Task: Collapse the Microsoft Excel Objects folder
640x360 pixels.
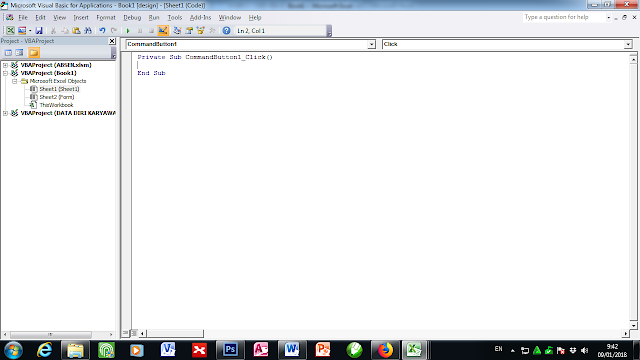Action: (14, 81)
